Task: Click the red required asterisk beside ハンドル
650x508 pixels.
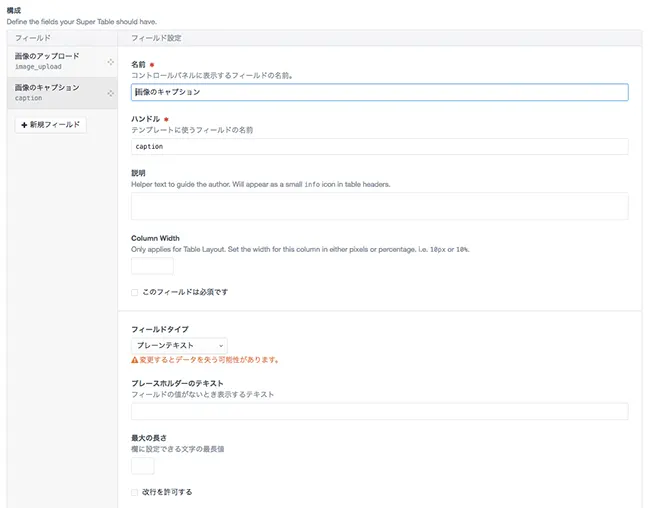Action: coord(166,119)
